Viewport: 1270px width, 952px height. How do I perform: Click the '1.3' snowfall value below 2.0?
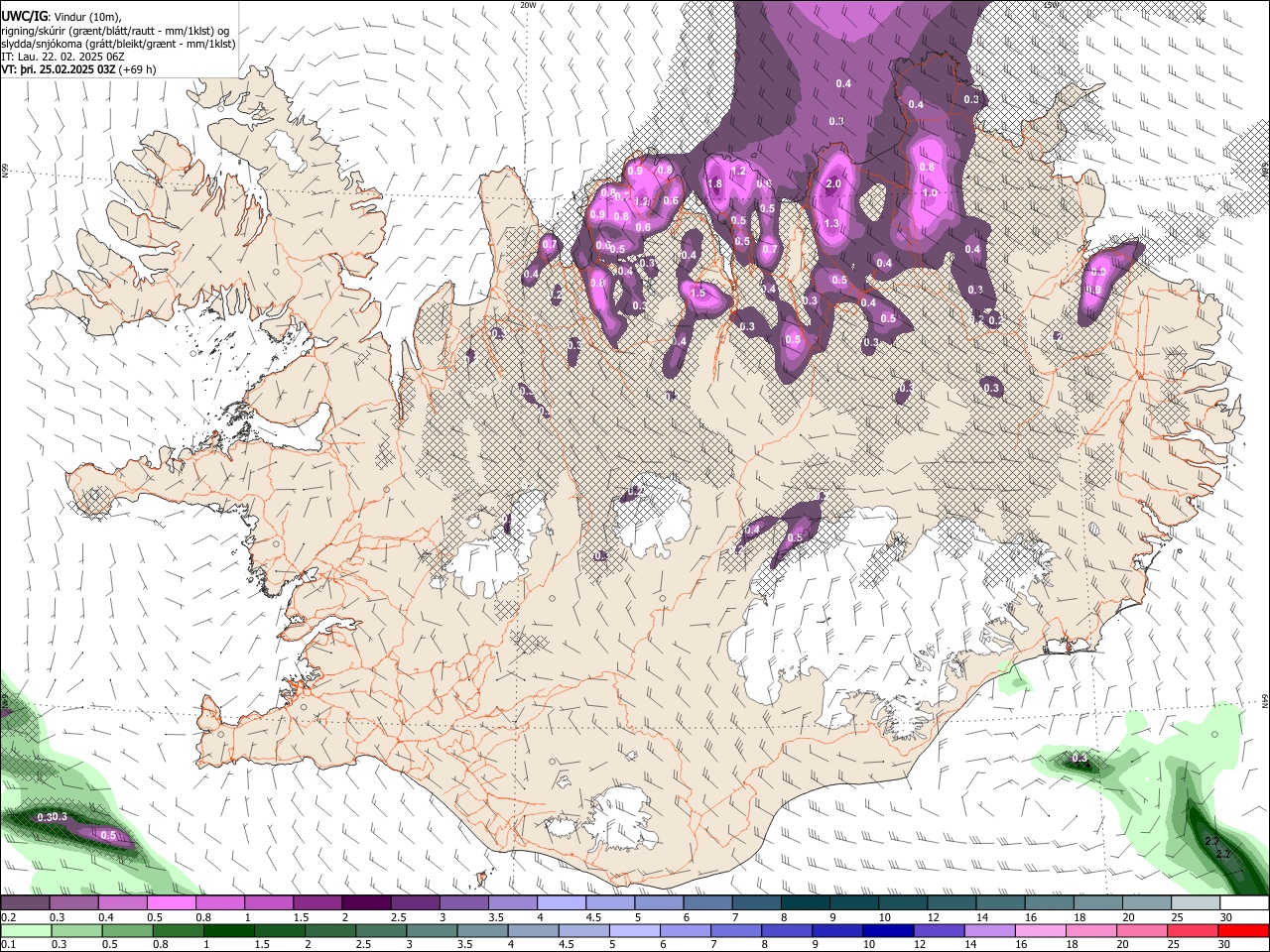point(831,224)
